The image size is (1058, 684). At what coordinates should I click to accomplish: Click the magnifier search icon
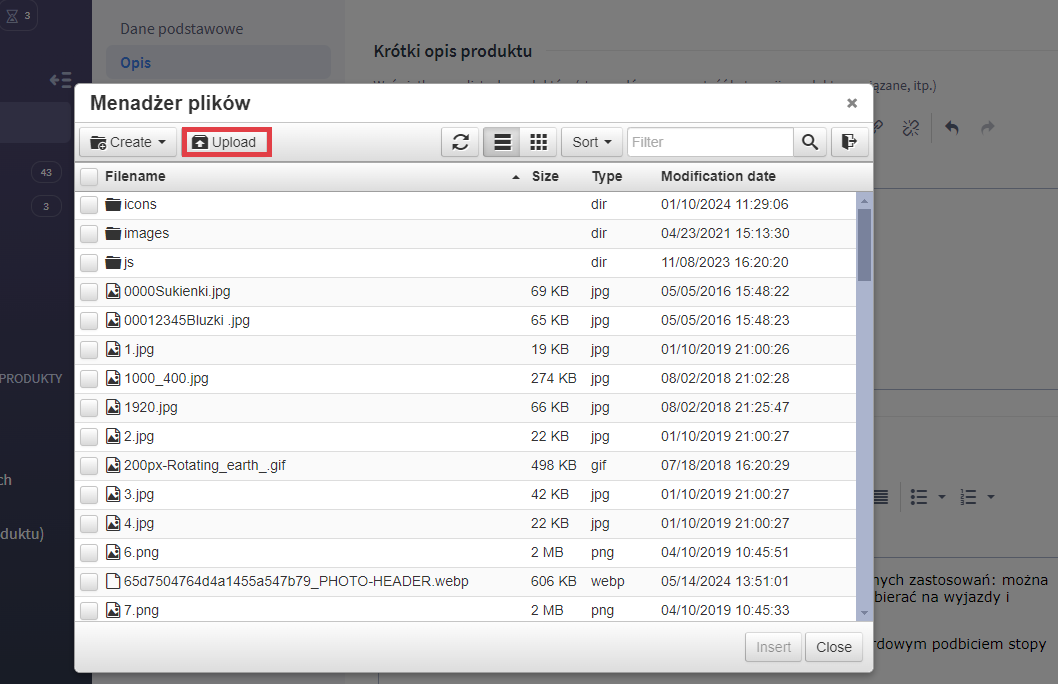click(809, 142)
